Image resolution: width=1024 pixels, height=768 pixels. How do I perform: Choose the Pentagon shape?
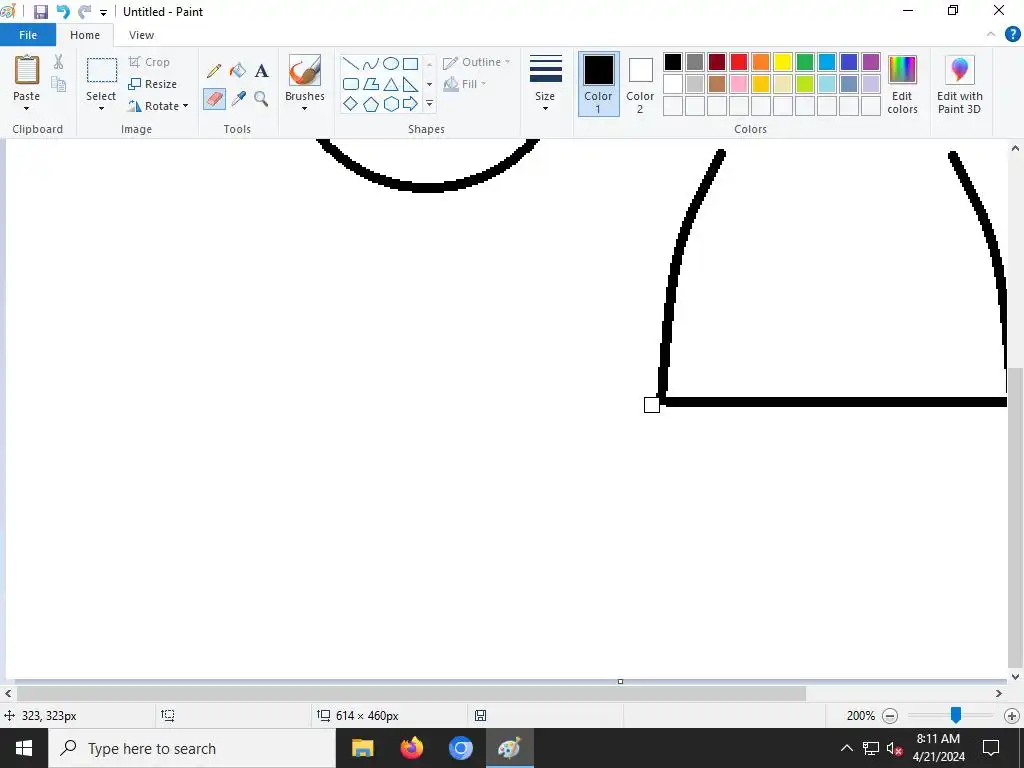pyautogui.click(x=371, y=104)
